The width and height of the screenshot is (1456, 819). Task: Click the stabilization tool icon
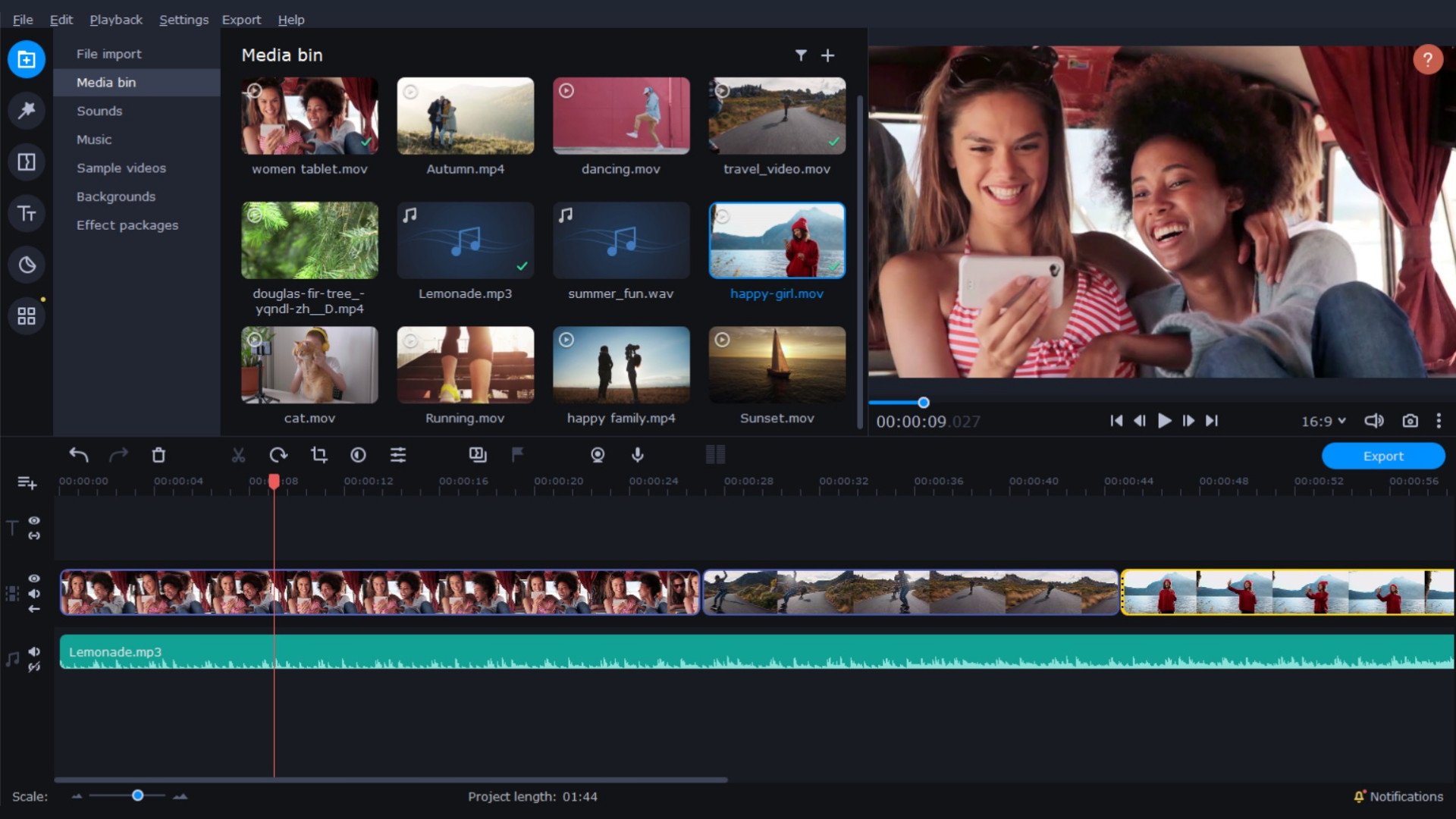tap(597, 455)
